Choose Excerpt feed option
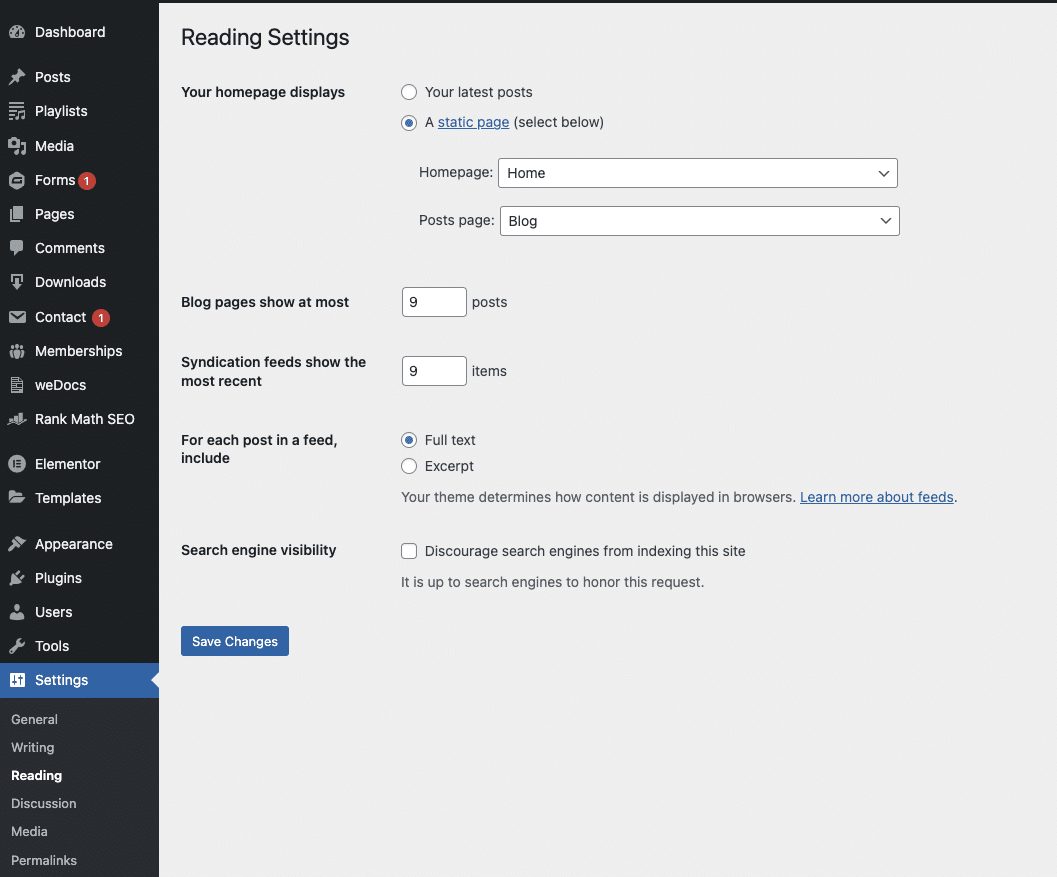 click(x=409, y=466)
